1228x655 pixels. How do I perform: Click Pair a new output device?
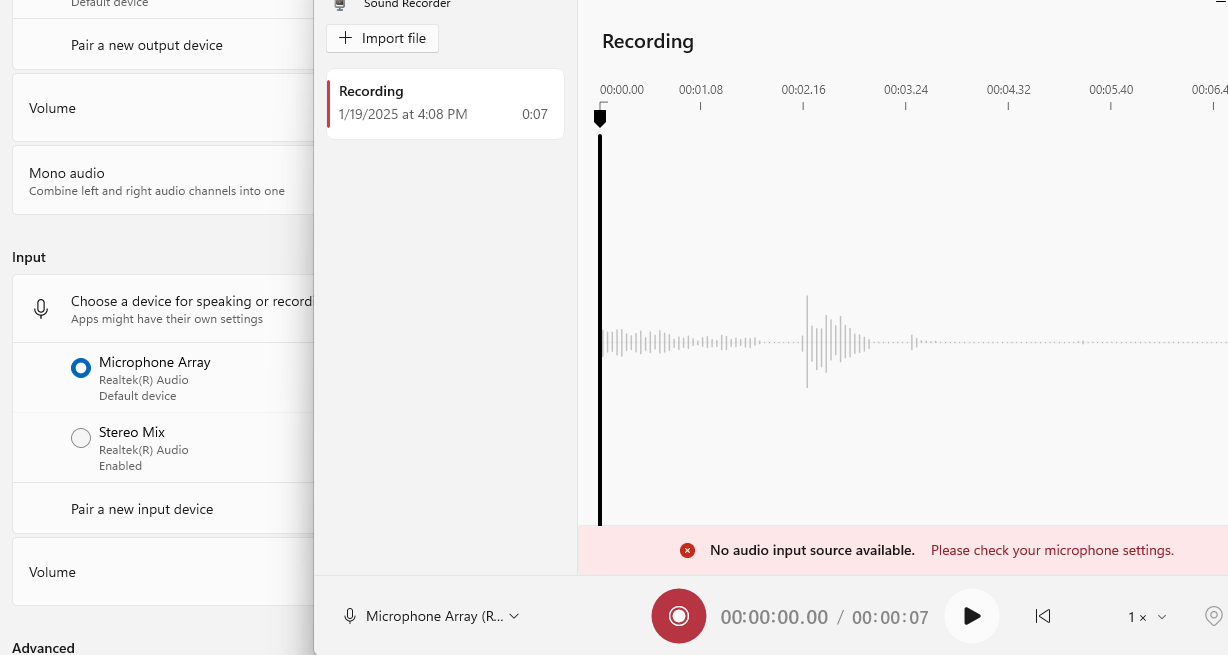(x=147, y=45)
